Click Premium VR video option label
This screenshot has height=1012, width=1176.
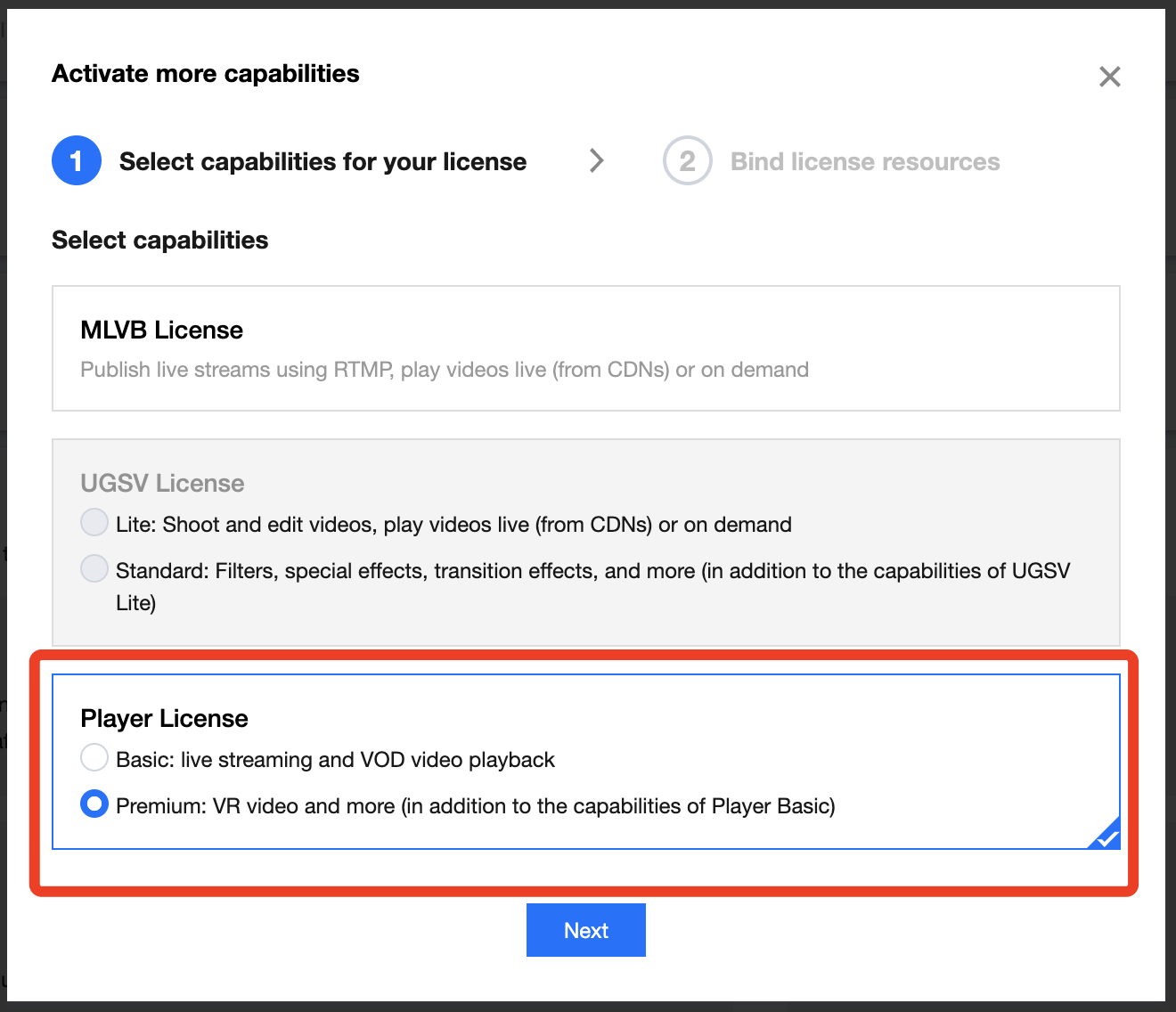pyautogui.click(x=475, y=806)
